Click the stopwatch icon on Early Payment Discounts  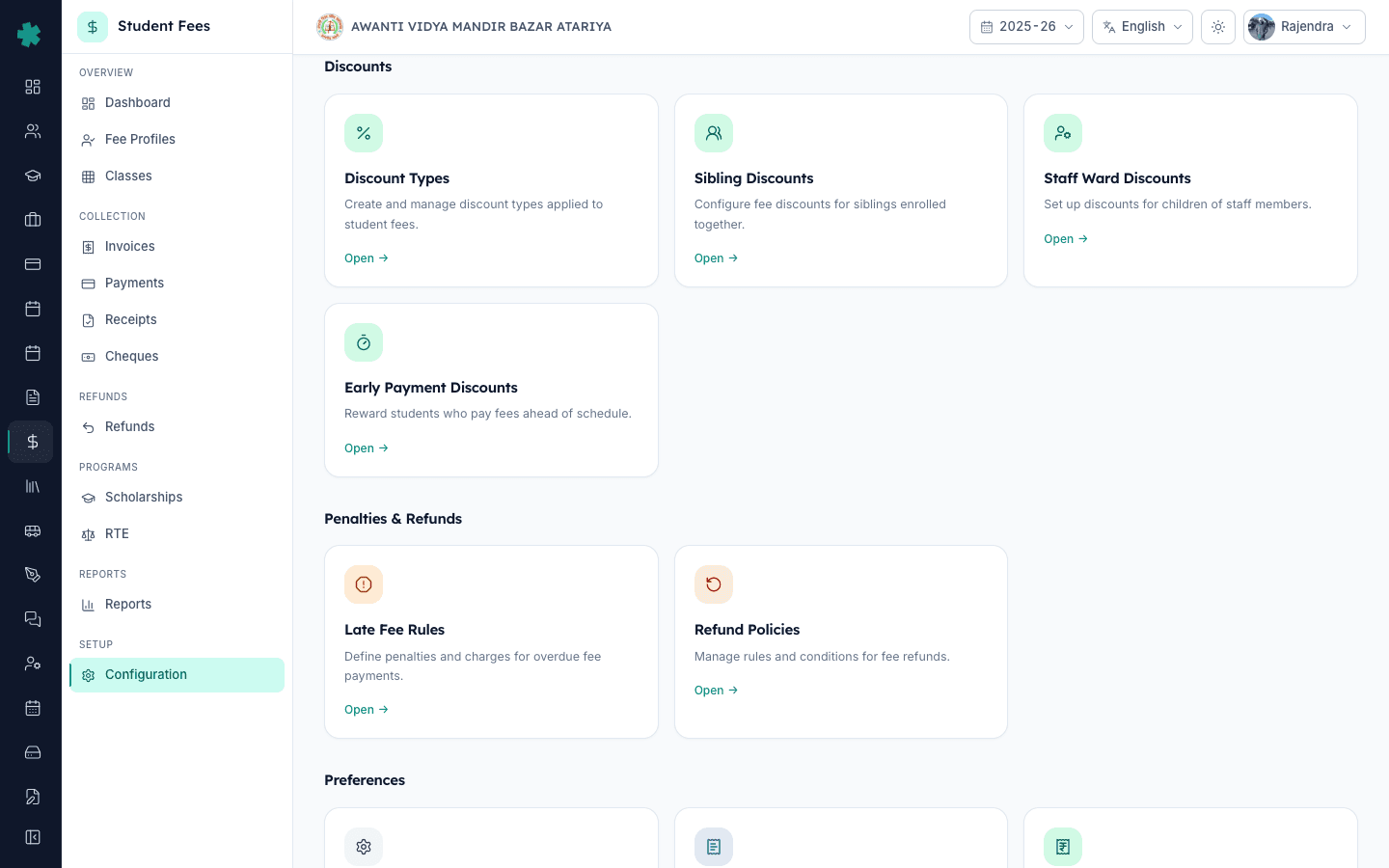(364, 342)
